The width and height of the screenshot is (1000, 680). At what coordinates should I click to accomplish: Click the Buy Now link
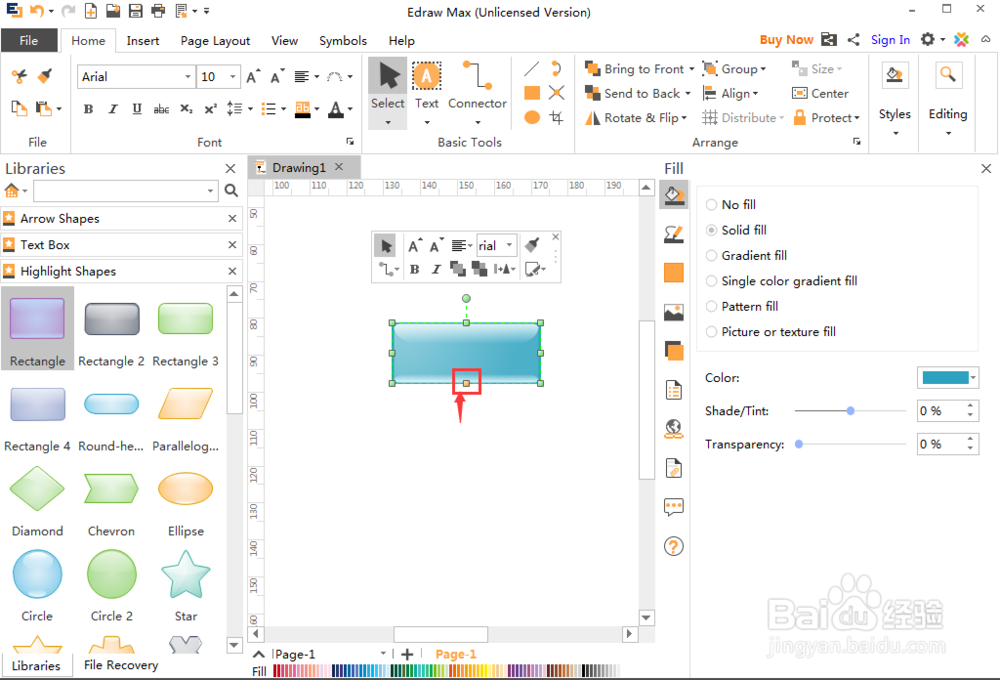[786, 40]
